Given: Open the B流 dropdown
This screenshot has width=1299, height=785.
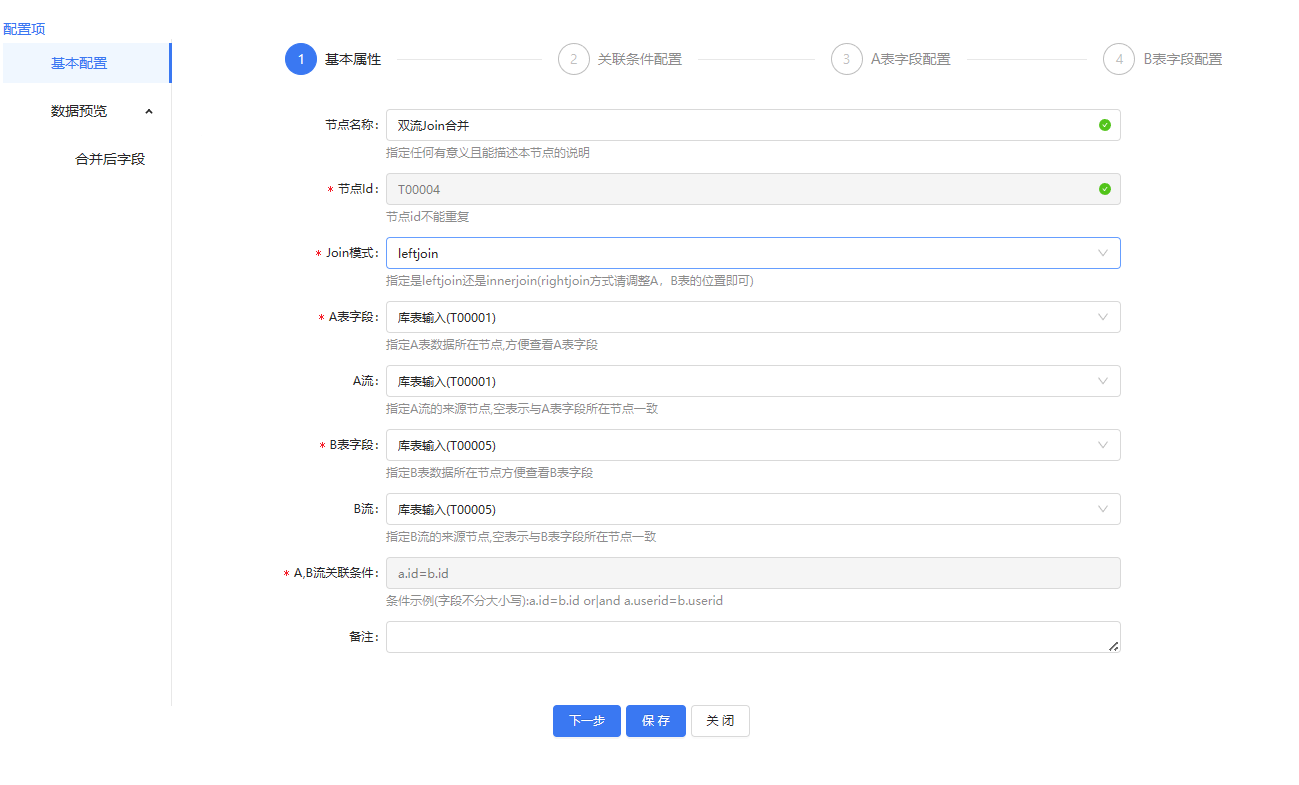Looking at the screenshot, I should tap(753, 509).
